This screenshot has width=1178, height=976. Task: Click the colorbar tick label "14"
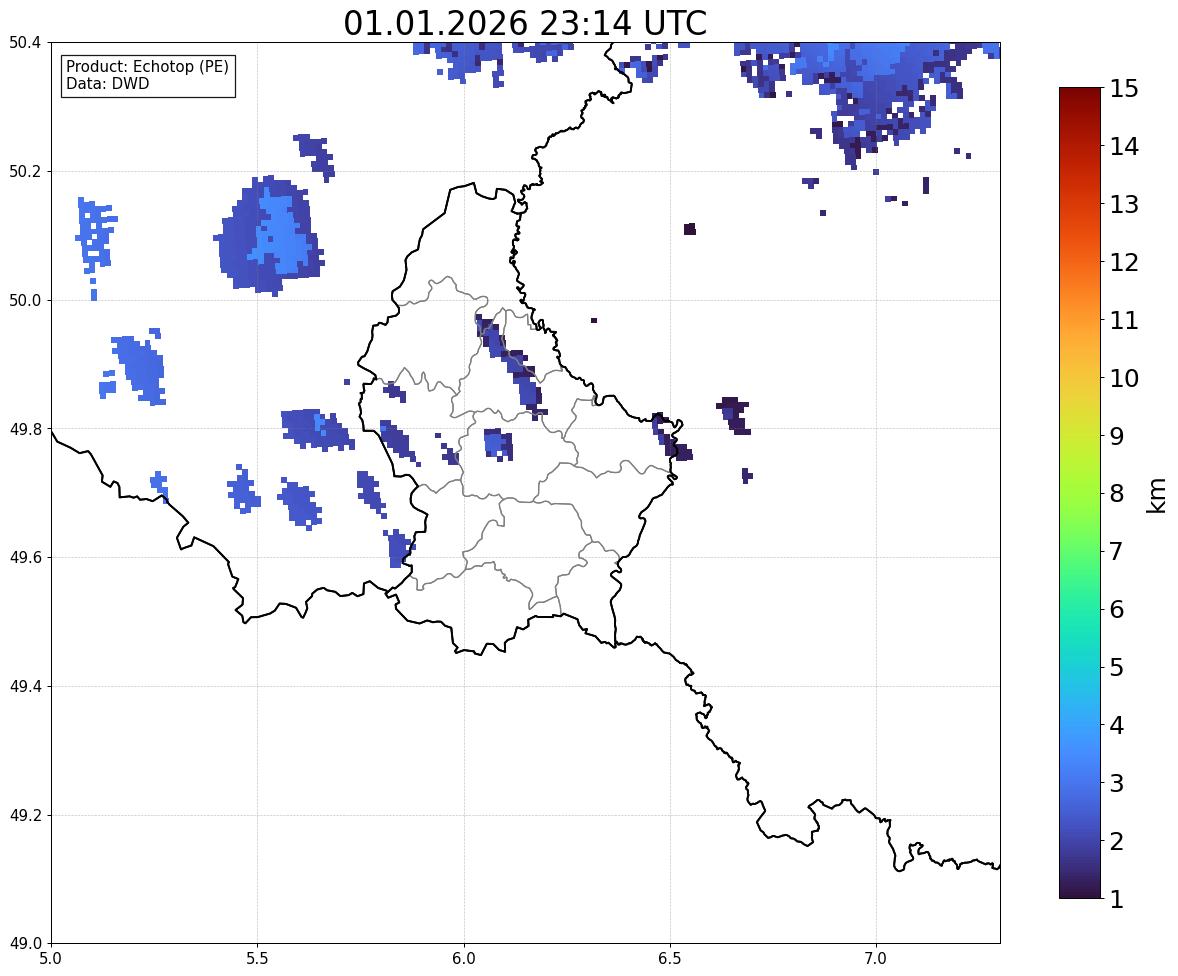coord(1124,147)
